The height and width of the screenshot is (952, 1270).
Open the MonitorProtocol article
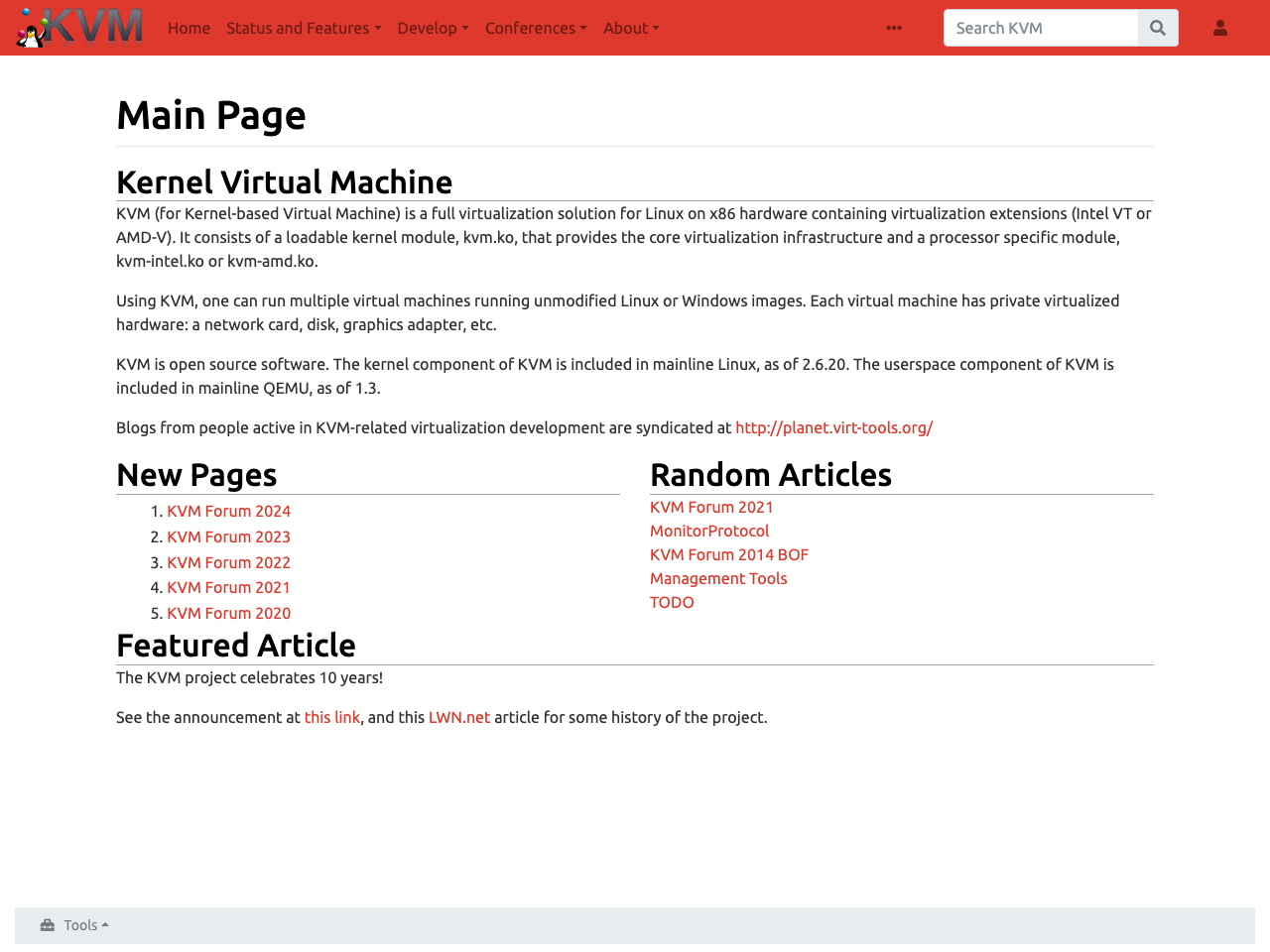709,530
